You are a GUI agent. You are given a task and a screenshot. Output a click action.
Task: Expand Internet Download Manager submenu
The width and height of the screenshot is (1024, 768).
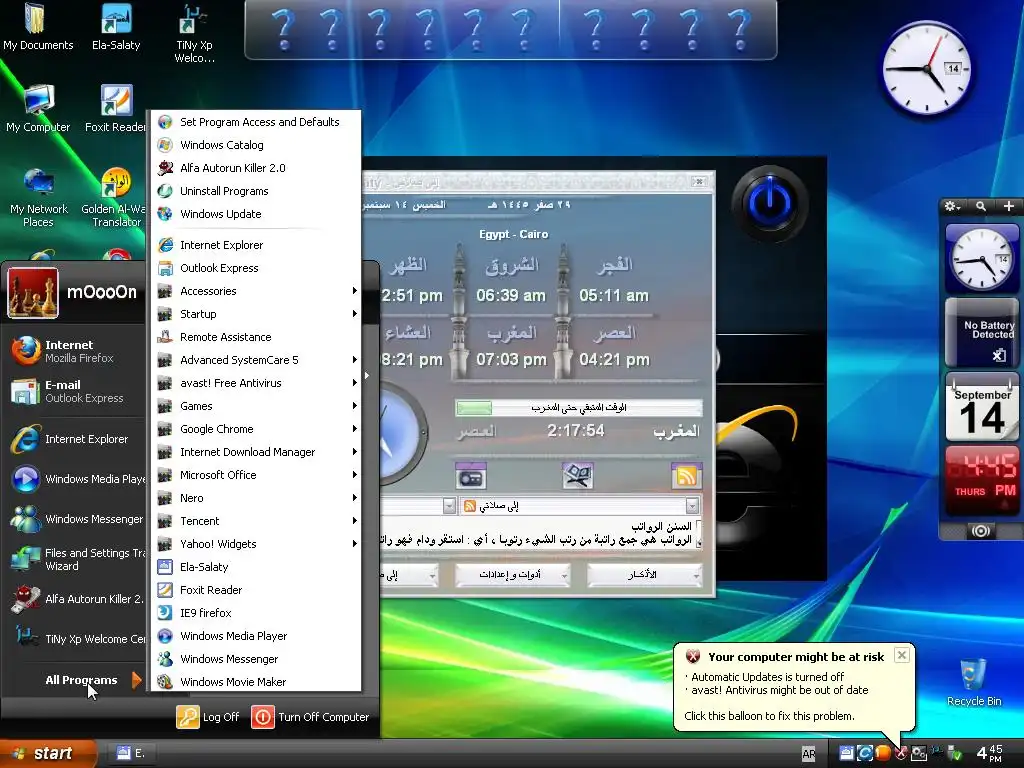click(x=258, y=452)
